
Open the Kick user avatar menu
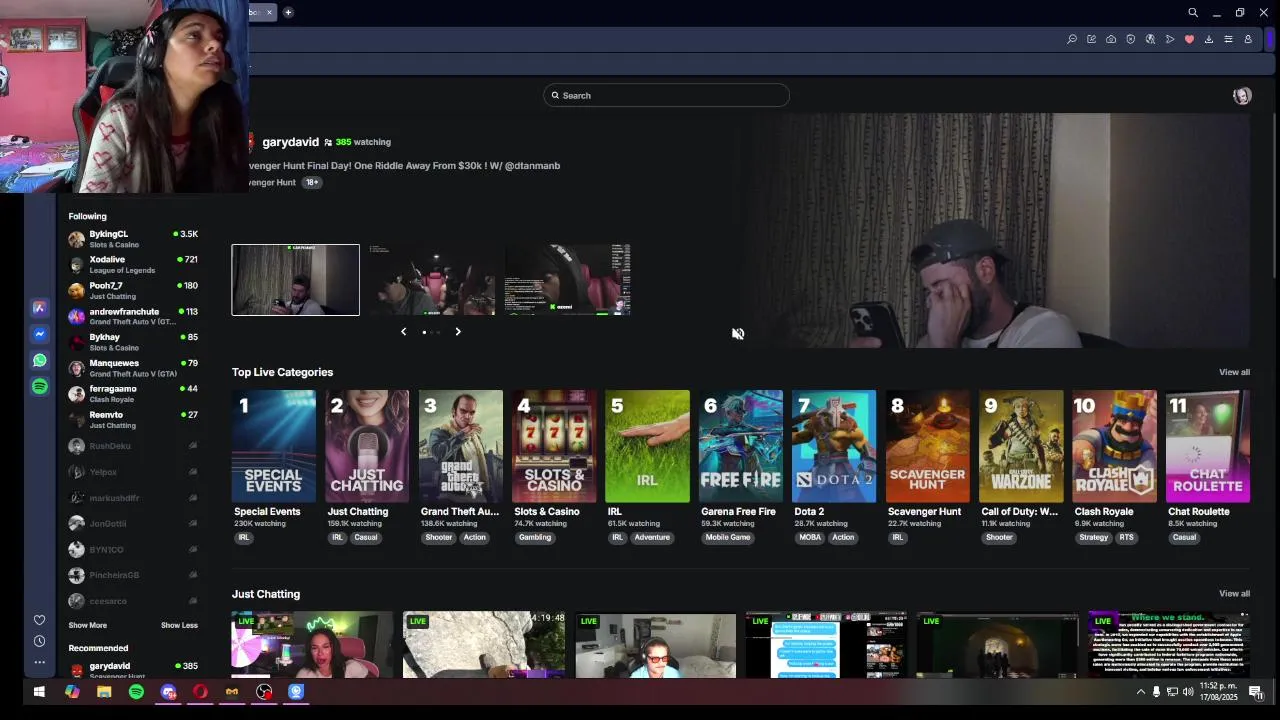tap(1242, 96)
